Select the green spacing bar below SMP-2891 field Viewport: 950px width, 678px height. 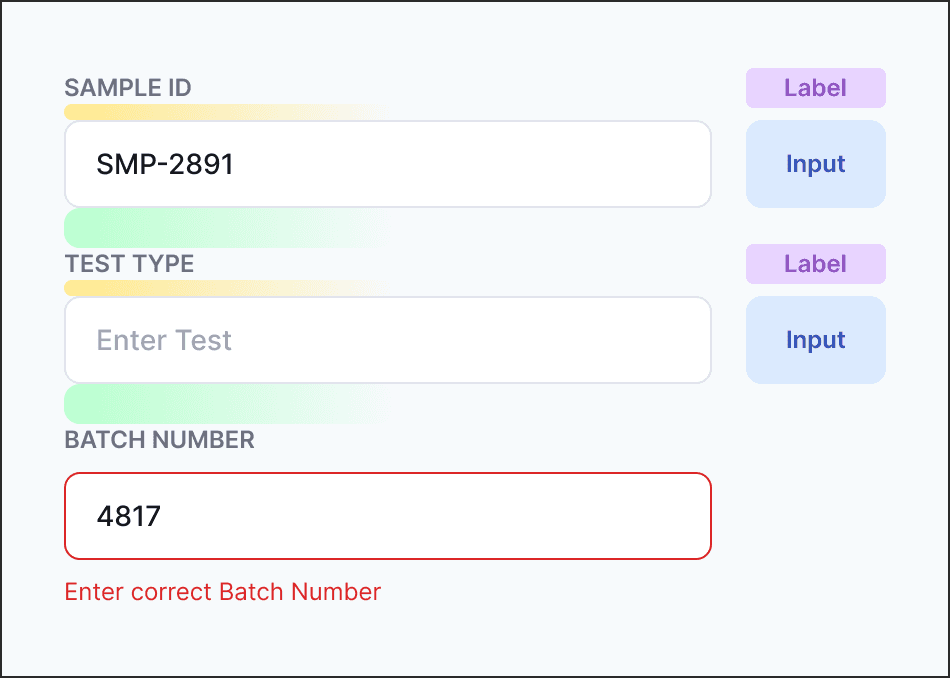coord(224,228)
